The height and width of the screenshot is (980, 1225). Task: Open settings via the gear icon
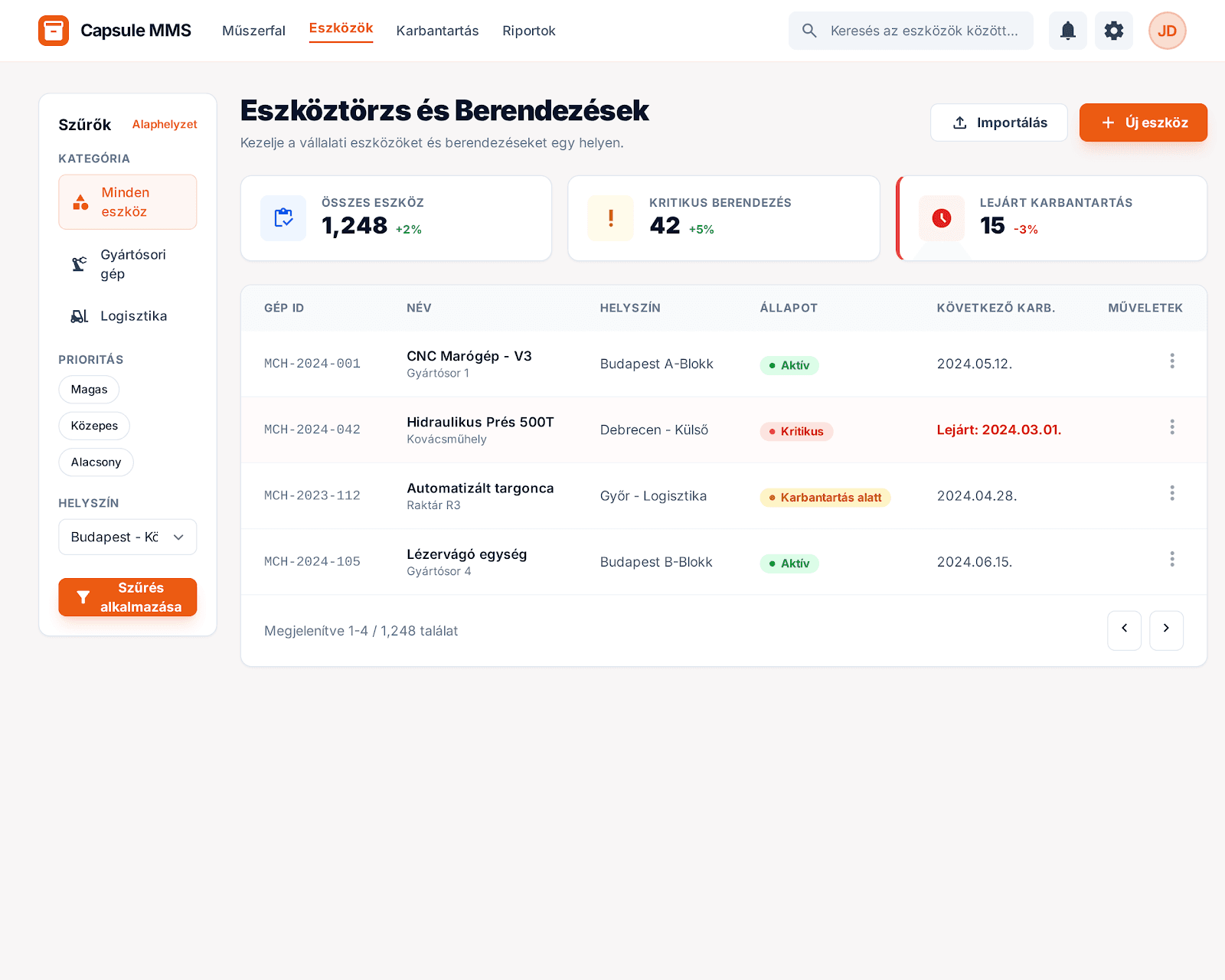1113,31
